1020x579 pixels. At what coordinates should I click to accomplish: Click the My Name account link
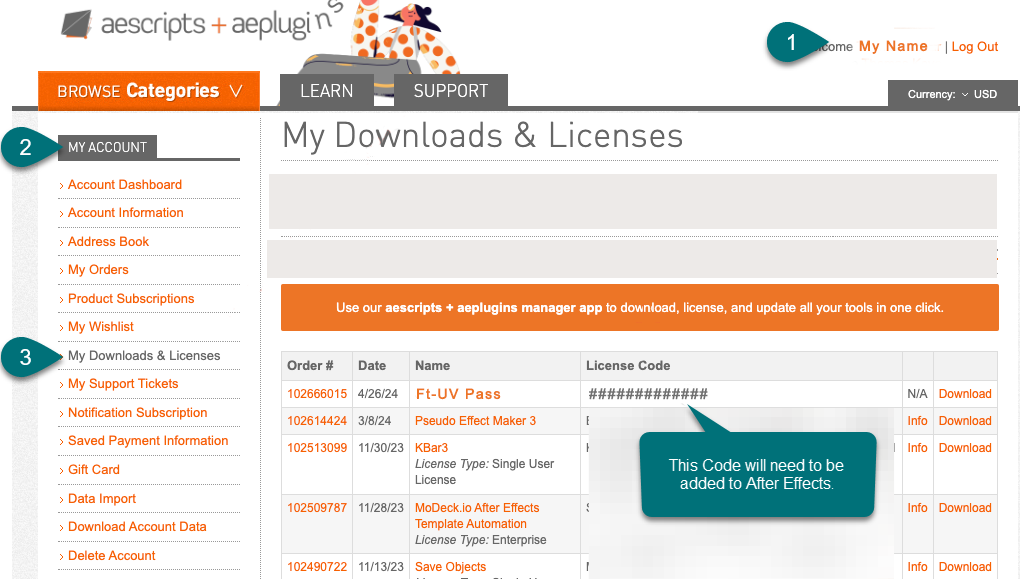pos(893,46)
